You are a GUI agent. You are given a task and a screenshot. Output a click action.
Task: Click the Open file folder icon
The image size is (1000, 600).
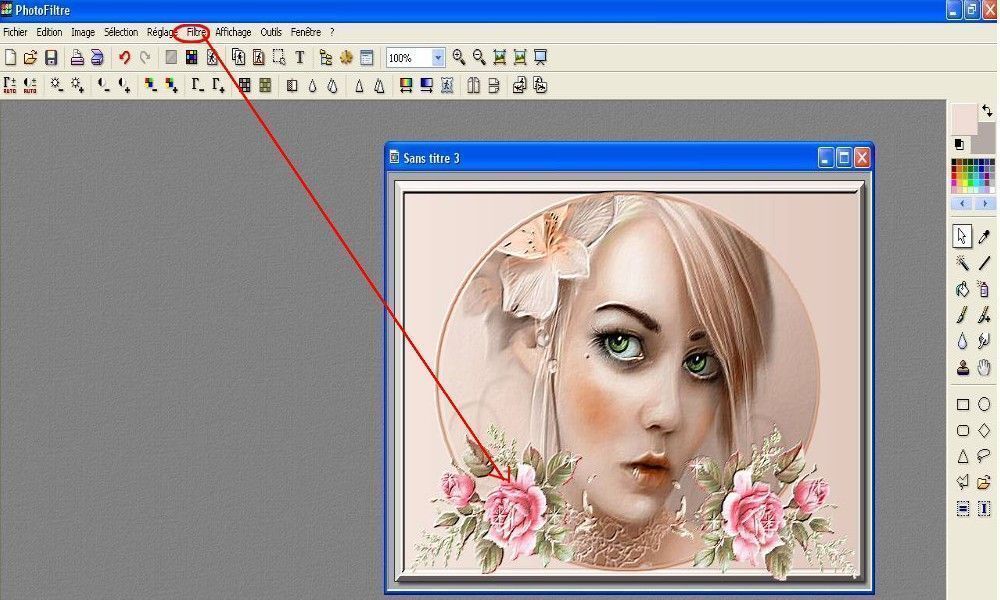click(x=30, y=57)
